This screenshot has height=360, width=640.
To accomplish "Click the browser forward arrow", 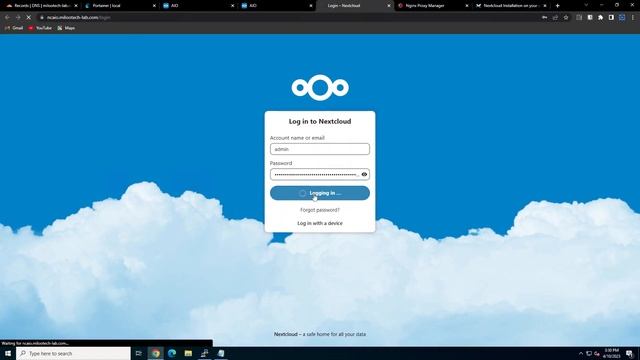I will pos(18,18).
